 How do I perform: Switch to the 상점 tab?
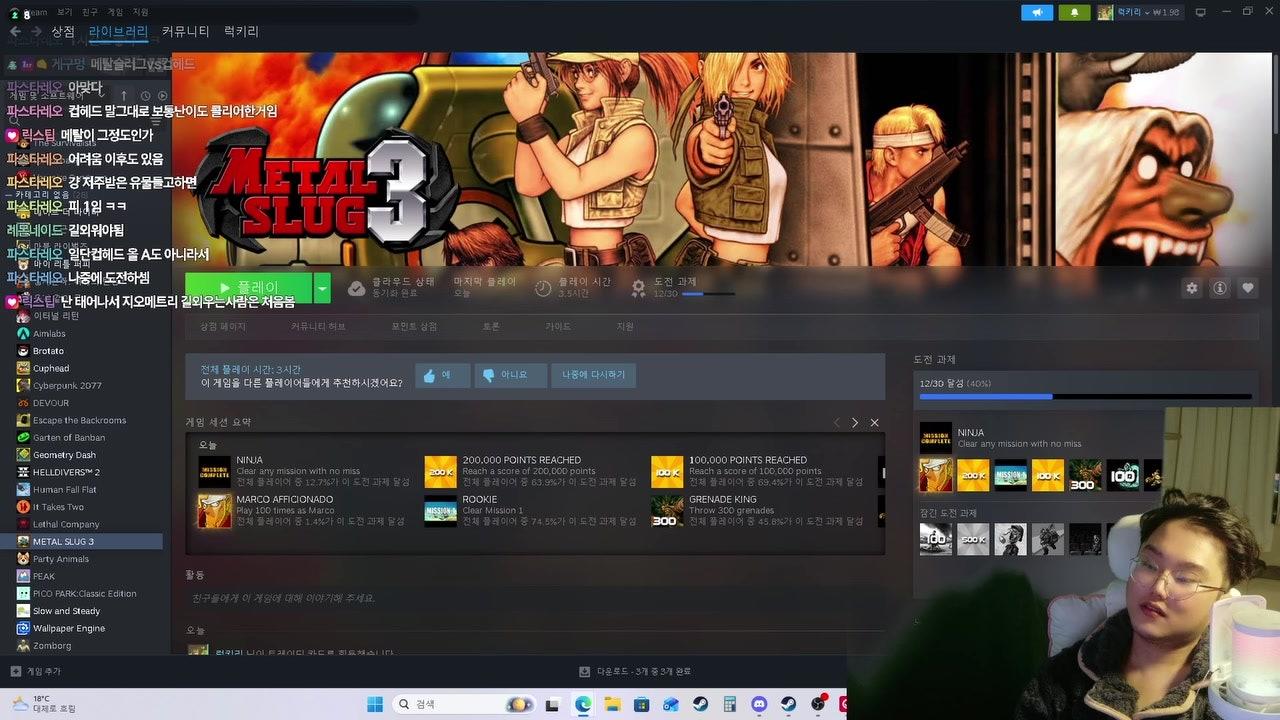tap(63, 31)
